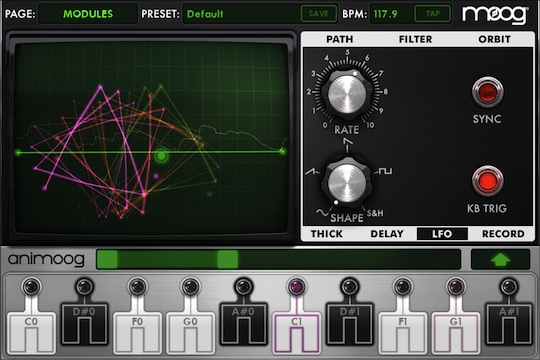Tap the TAP tempo button
Screen dimensions: 540x360
pyautogui.click(x=433, y=14)
